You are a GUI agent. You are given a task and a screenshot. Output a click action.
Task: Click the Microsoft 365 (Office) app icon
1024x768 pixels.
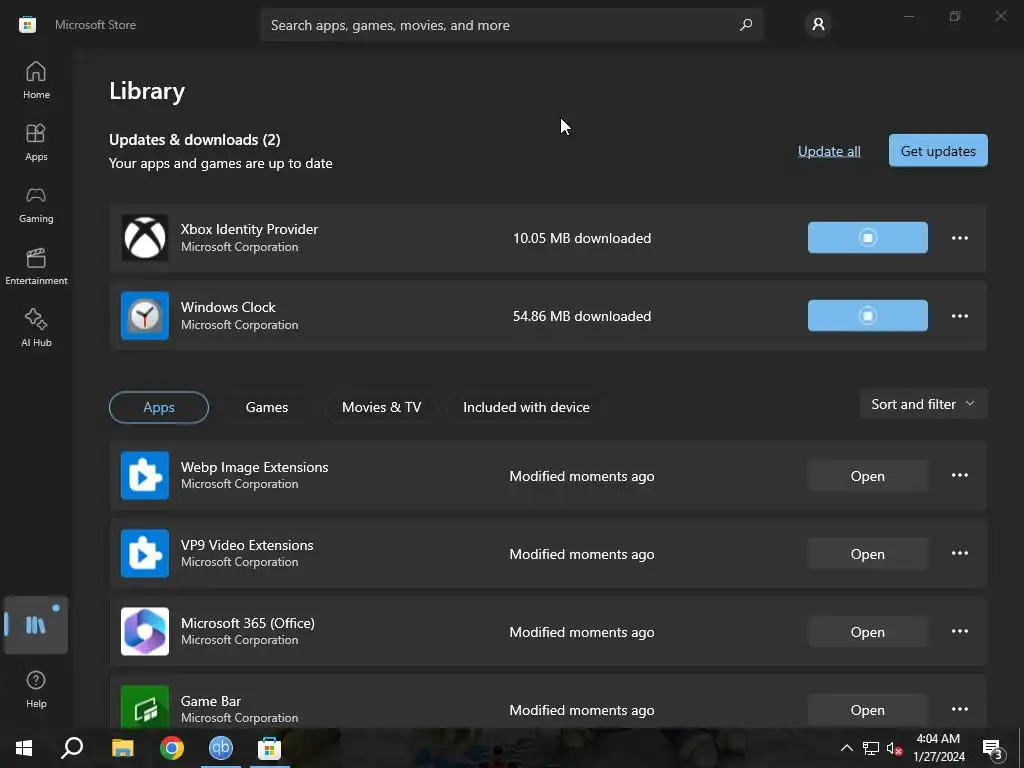tap(144, 632)
